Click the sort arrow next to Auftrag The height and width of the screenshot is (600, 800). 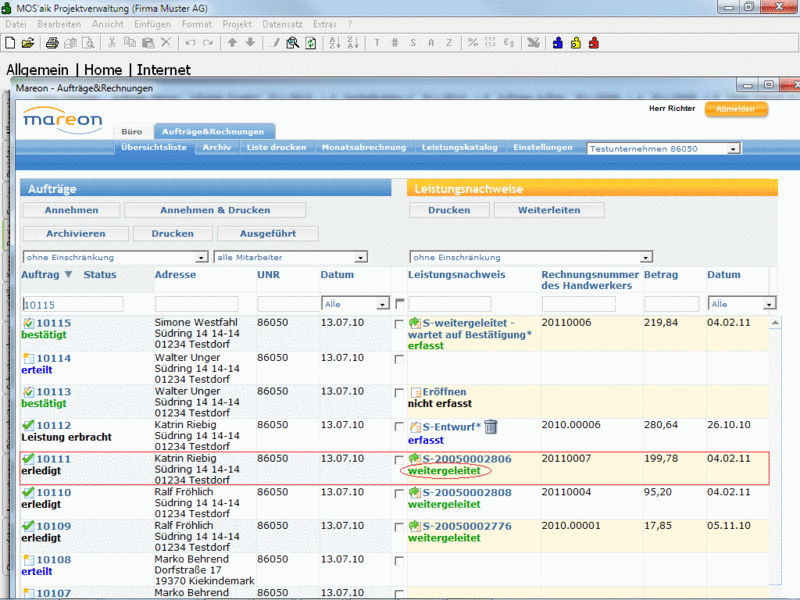click(68, 274)
